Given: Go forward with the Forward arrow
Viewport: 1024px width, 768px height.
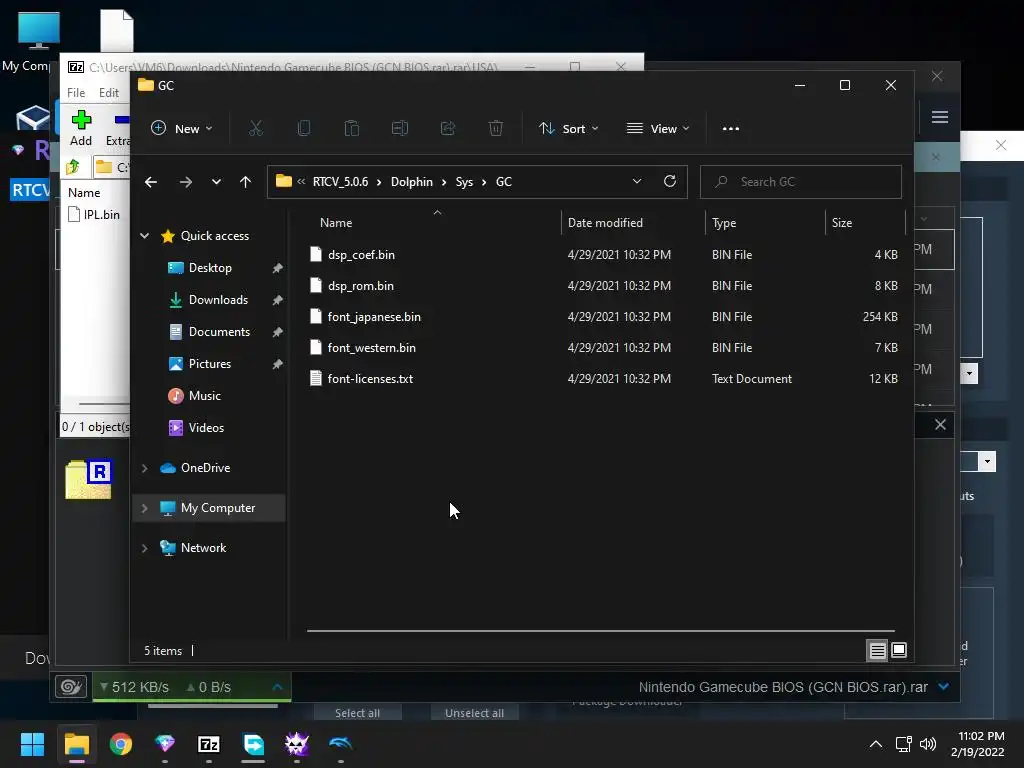Looking at the screenshot, I should point(185,182).
